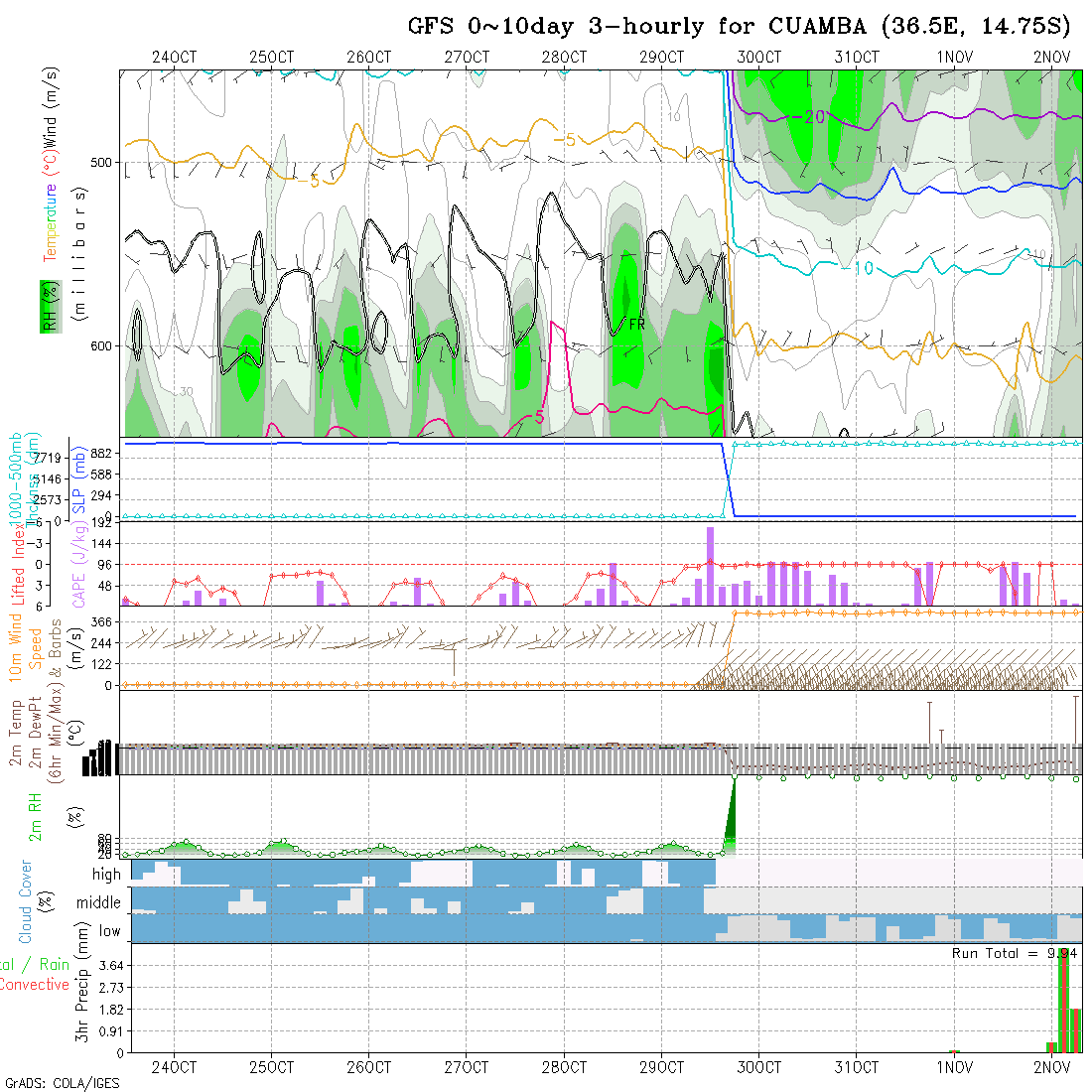
Task: Select the 24OCT date label on top axis
Action: point(174,58)
